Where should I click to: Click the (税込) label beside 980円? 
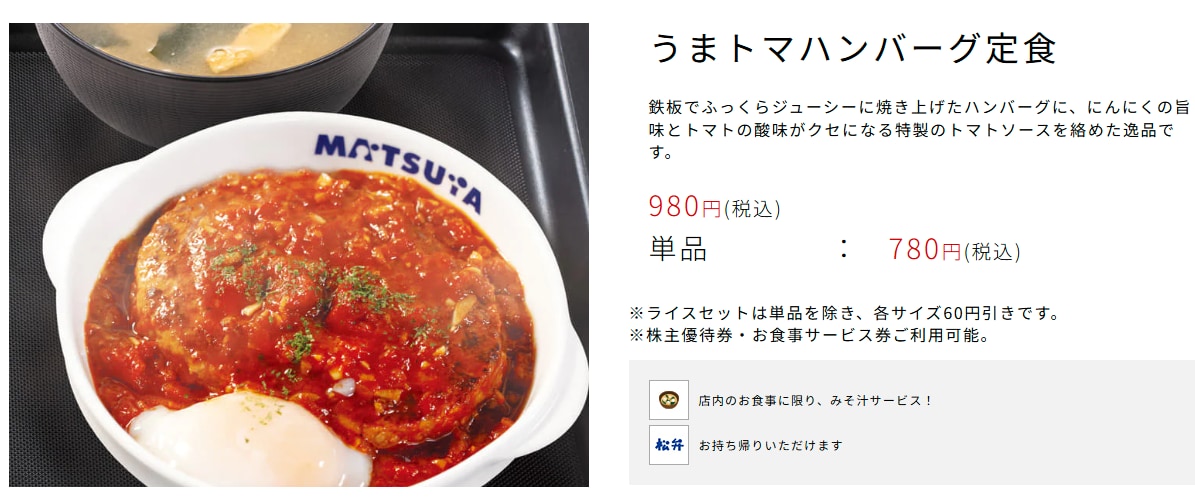(x=752, y=209)
